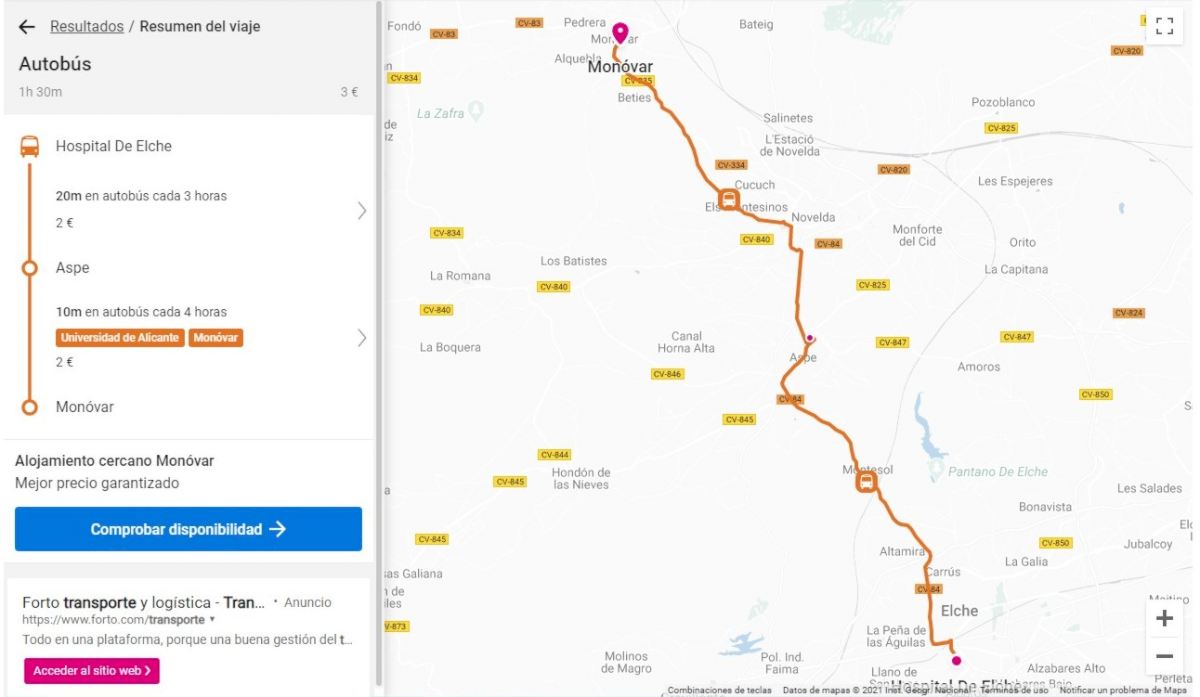Click the bus icon near Cucuch
Image resolution: width=1200 pixels, height=697 pixels.
coord(728,199)
